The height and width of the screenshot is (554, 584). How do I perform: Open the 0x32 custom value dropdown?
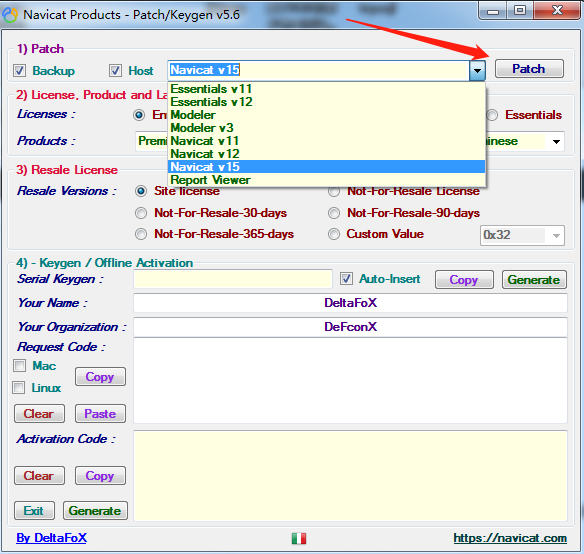pyautogui.click(x=556, y=235)
